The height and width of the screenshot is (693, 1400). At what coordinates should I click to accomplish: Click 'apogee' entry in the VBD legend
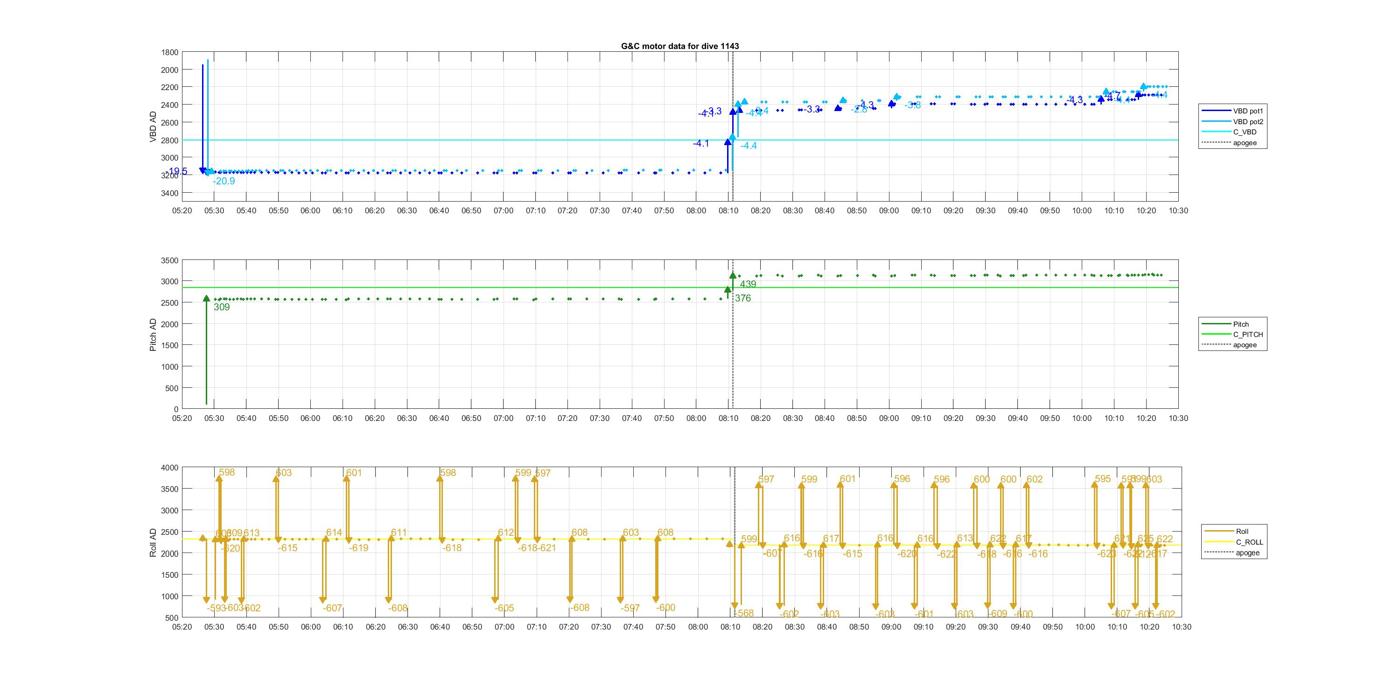(x=1245, y=143)
